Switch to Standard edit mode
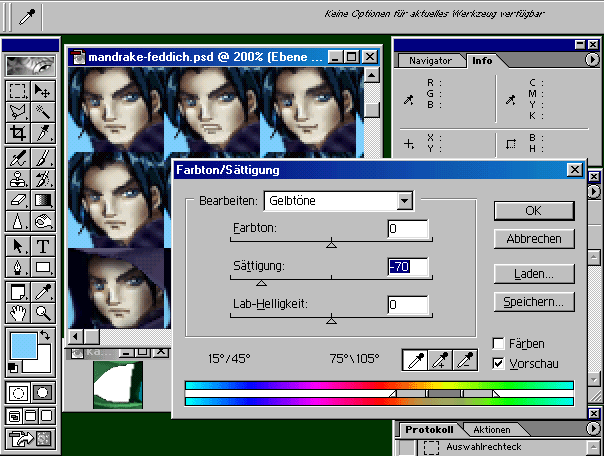This screenshot has height=456, width=604. [18, 393]
